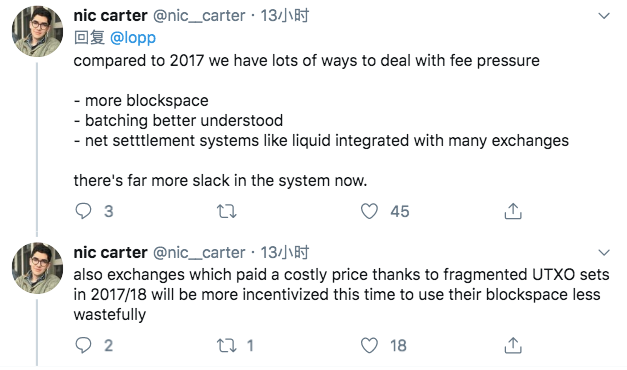
Task: Open the second tweet about fragmented UTXO sets
Action: 341,294
